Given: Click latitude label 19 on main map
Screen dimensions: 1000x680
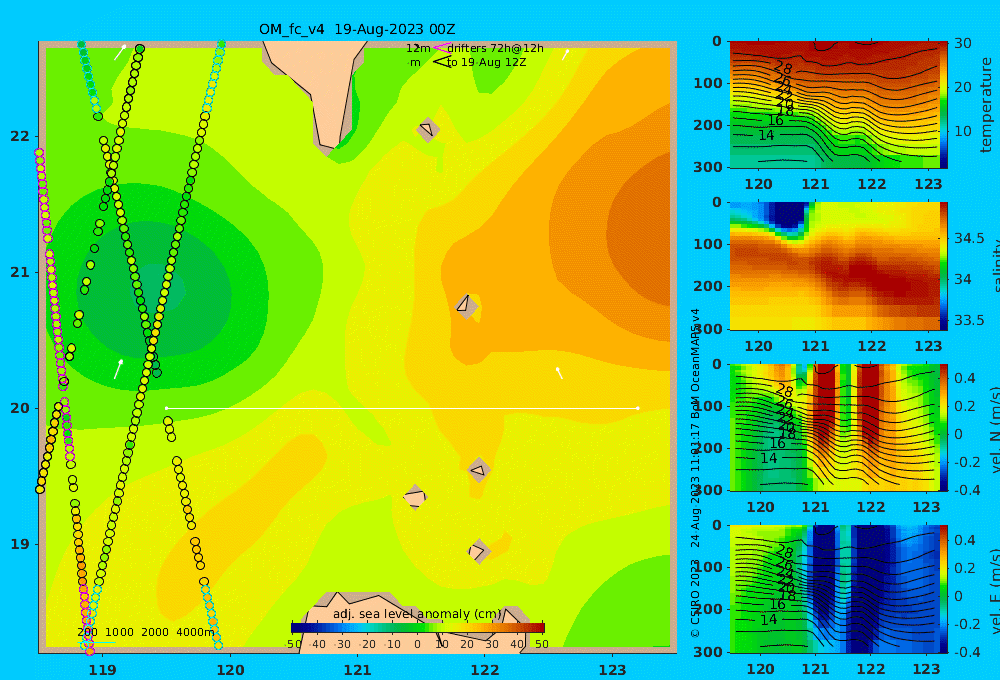Looking at the screenshot, I should [x=20, y=544].
